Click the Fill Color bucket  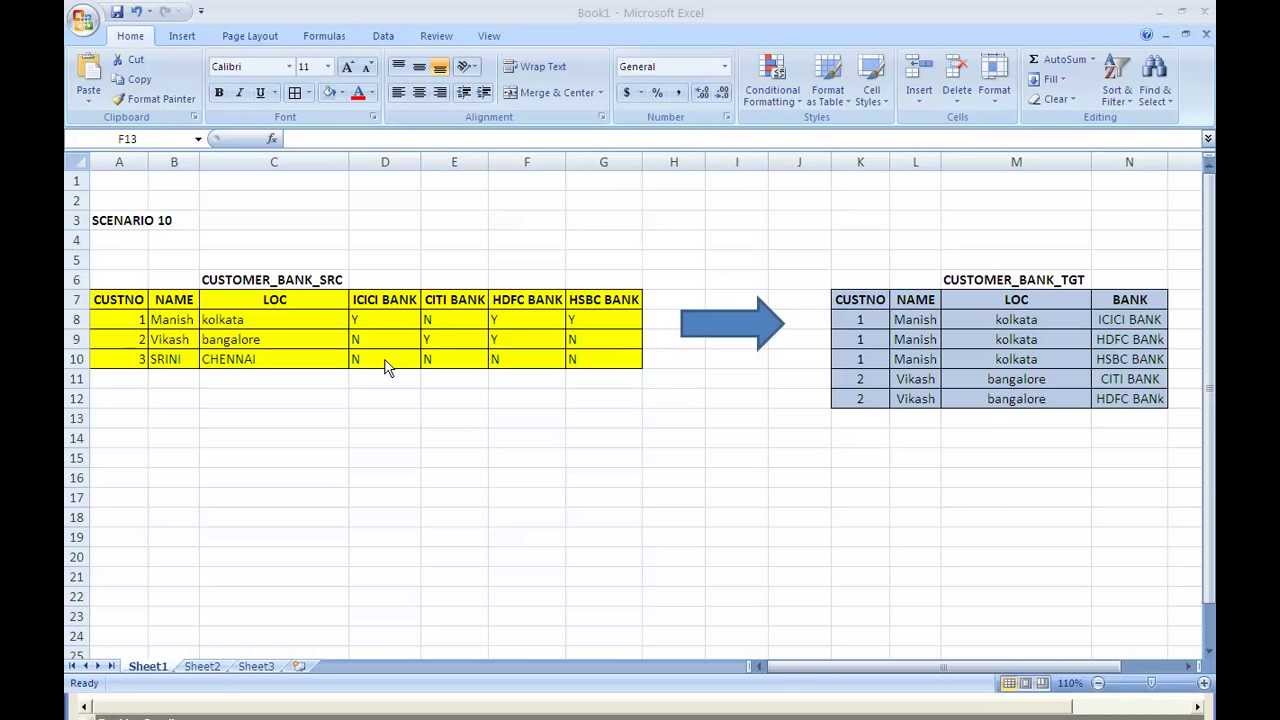[329, 93]
